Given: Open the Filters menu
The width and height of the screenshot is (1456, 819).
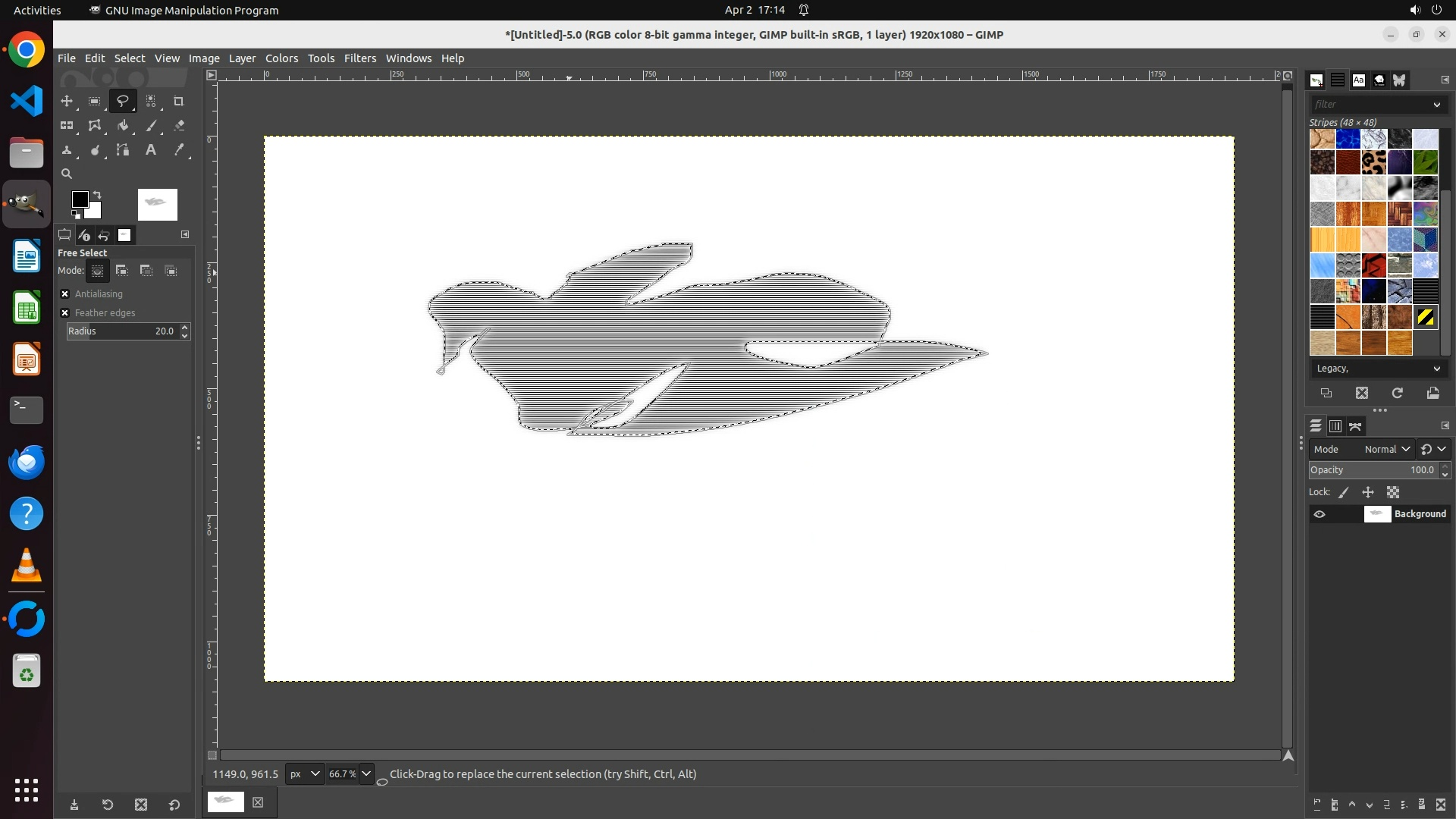Looking at the screenshot, I should (359, 58).
